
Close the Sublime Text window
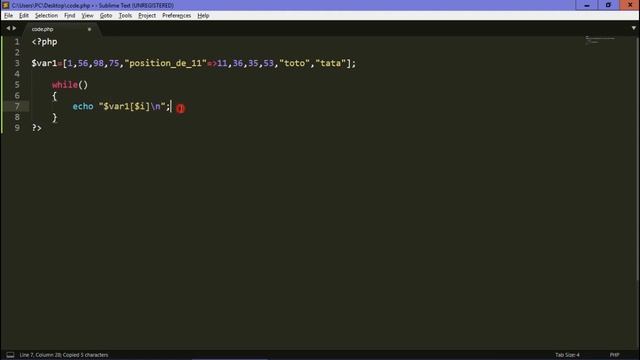coord(630,5)
